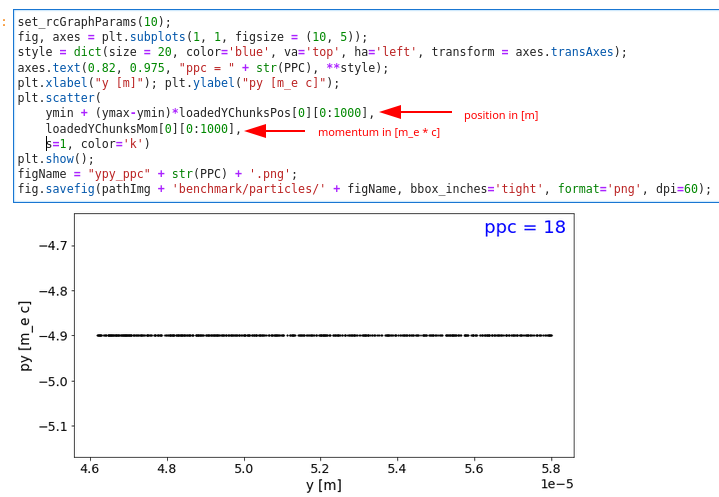719x497 pixels.
Task: Click the scatter plot output image
Action: pyautogui.click(x=297, y=353)
